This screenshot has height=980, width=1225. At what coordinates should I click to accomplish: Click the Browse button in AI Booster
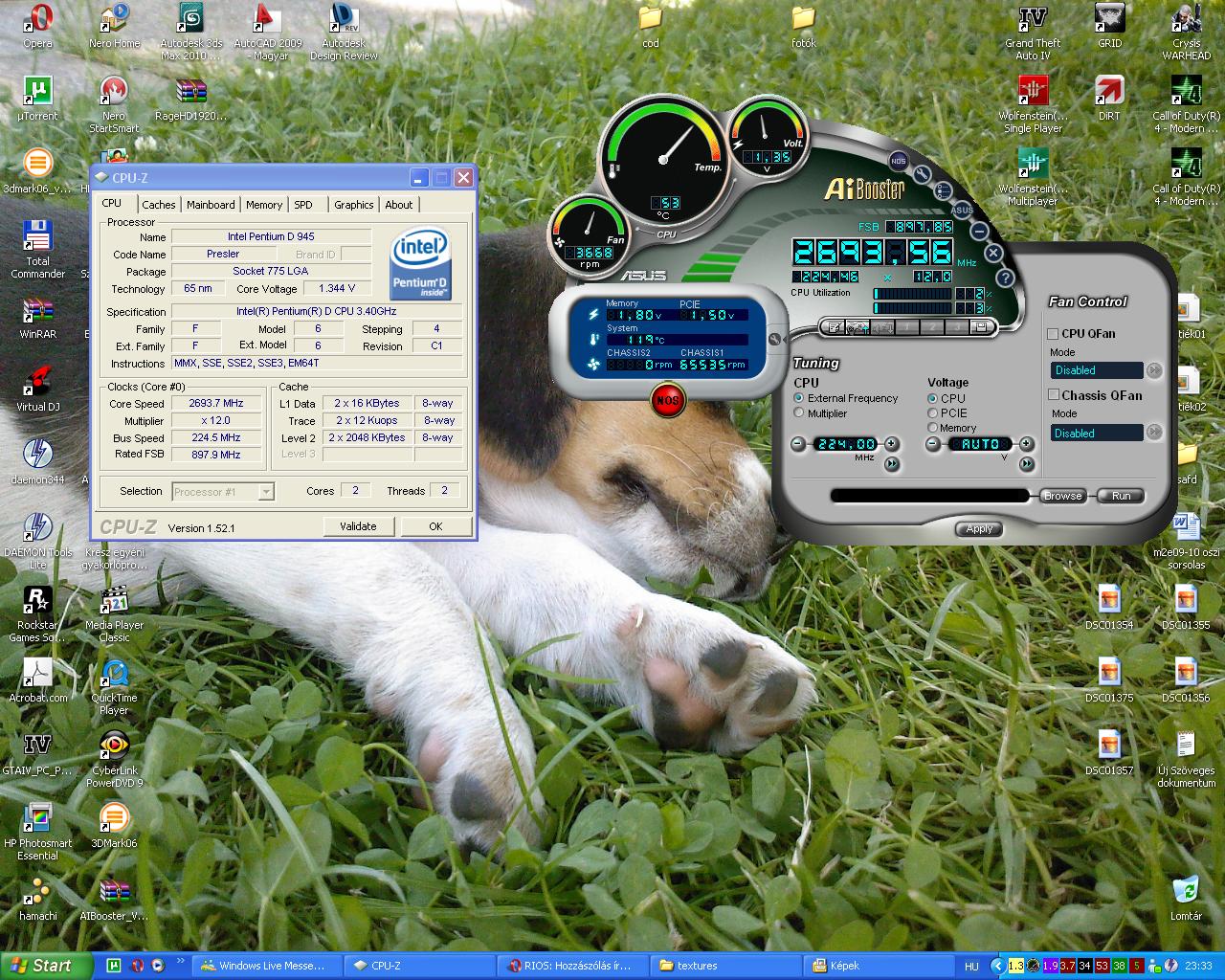coord(1062,496)
